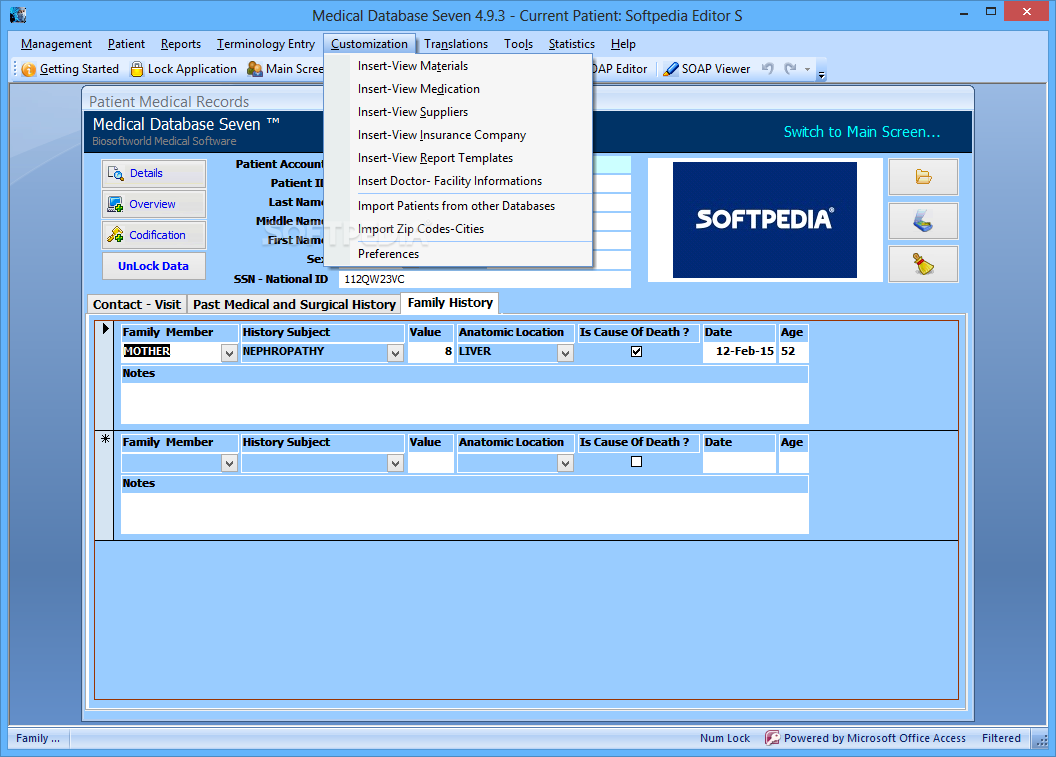Expand History Subject dropdown in new record
Image resolution: width=1056 pixels, height=757 pixels.
[x=395, y=463]
